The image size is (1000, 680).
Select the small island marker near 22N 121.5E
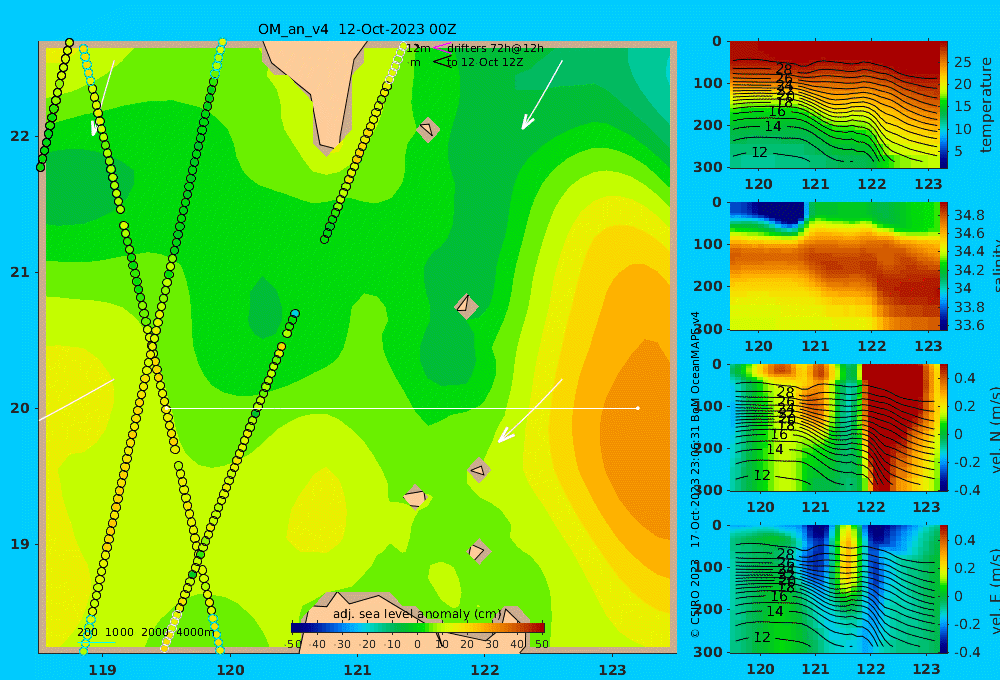pos(427,129)
